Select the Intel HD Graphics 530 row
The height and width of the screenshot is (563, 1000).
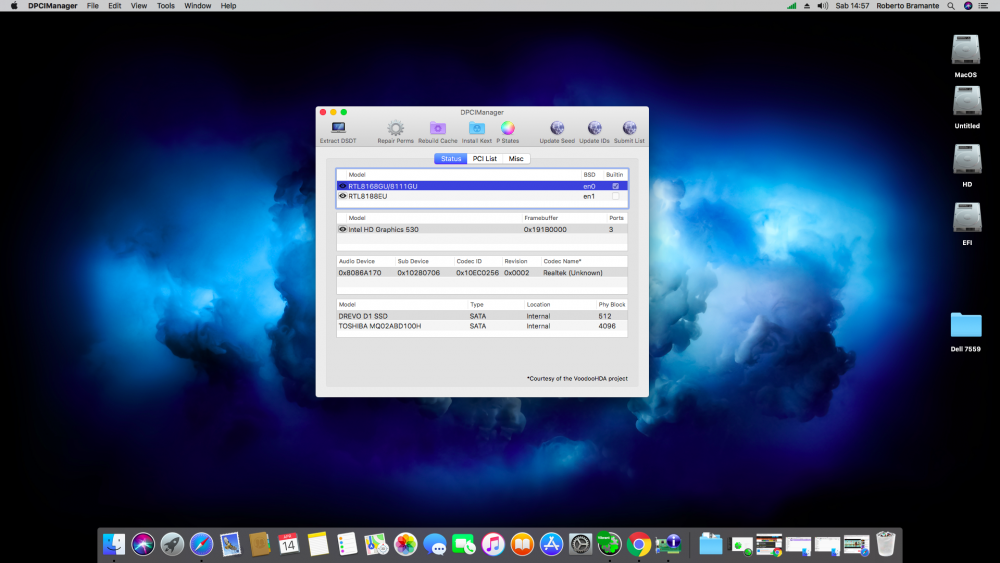click(482, 230)
